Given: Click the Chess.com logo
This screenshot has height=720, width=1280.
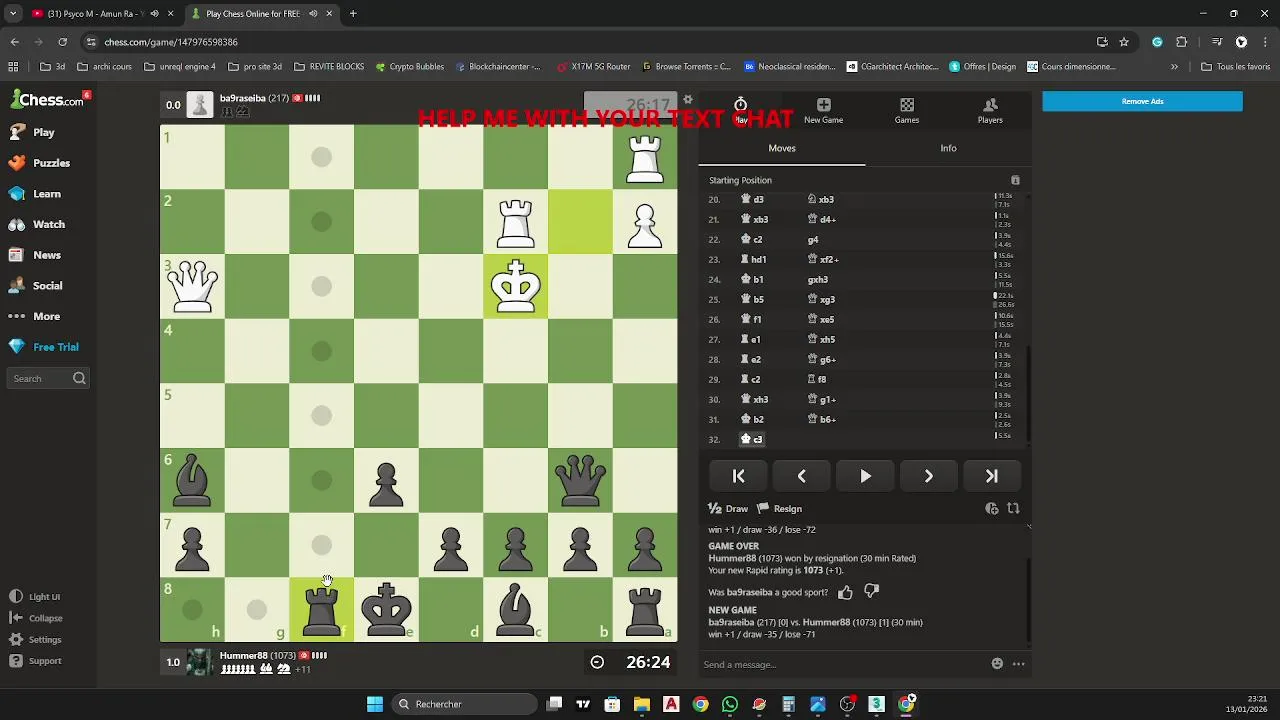Looking at the screenshot, I should tap(47, 100).
